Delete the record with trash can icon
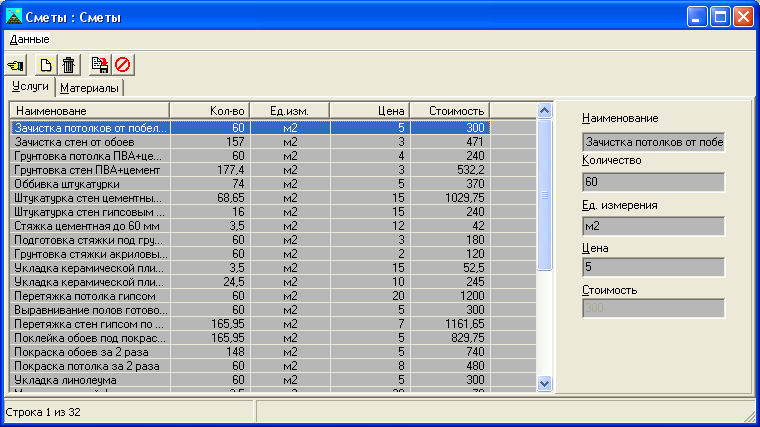760x427 pixels. [x=68, y=65]
